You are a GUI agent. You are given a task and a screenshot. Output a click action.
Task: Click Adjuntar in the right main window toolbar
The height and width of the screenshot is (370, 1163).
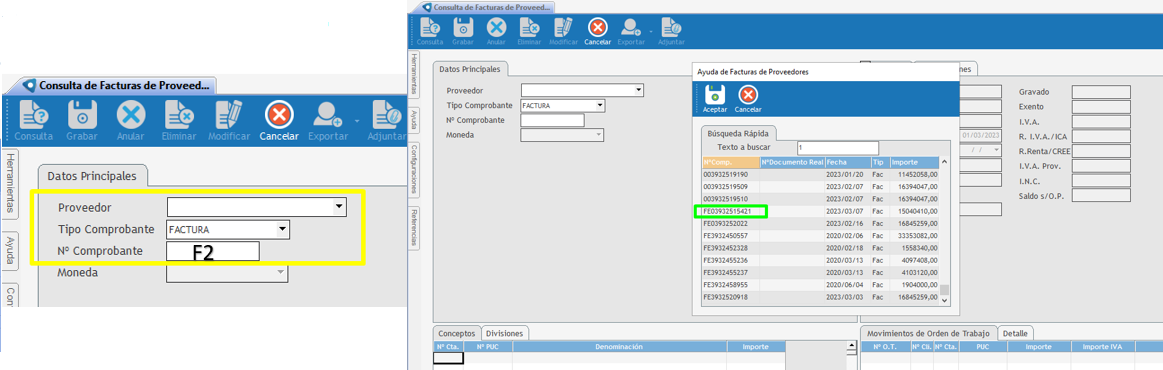(x=672, y=32)
